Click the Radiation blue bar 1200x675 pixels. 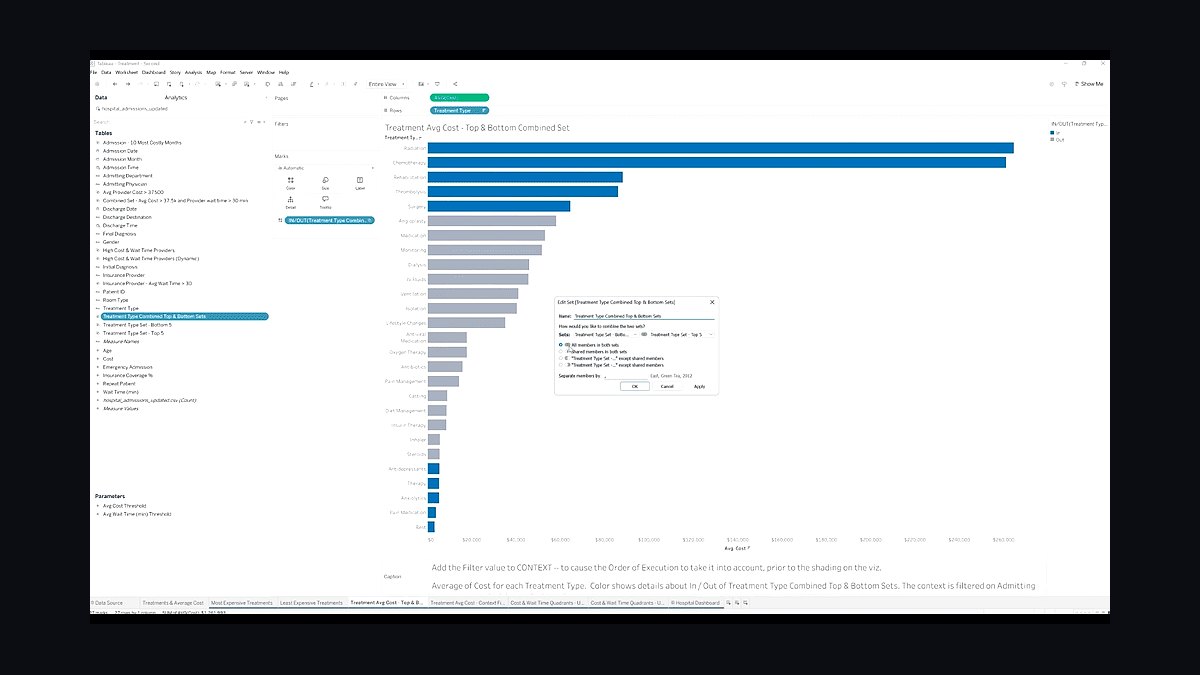[721, 148]
